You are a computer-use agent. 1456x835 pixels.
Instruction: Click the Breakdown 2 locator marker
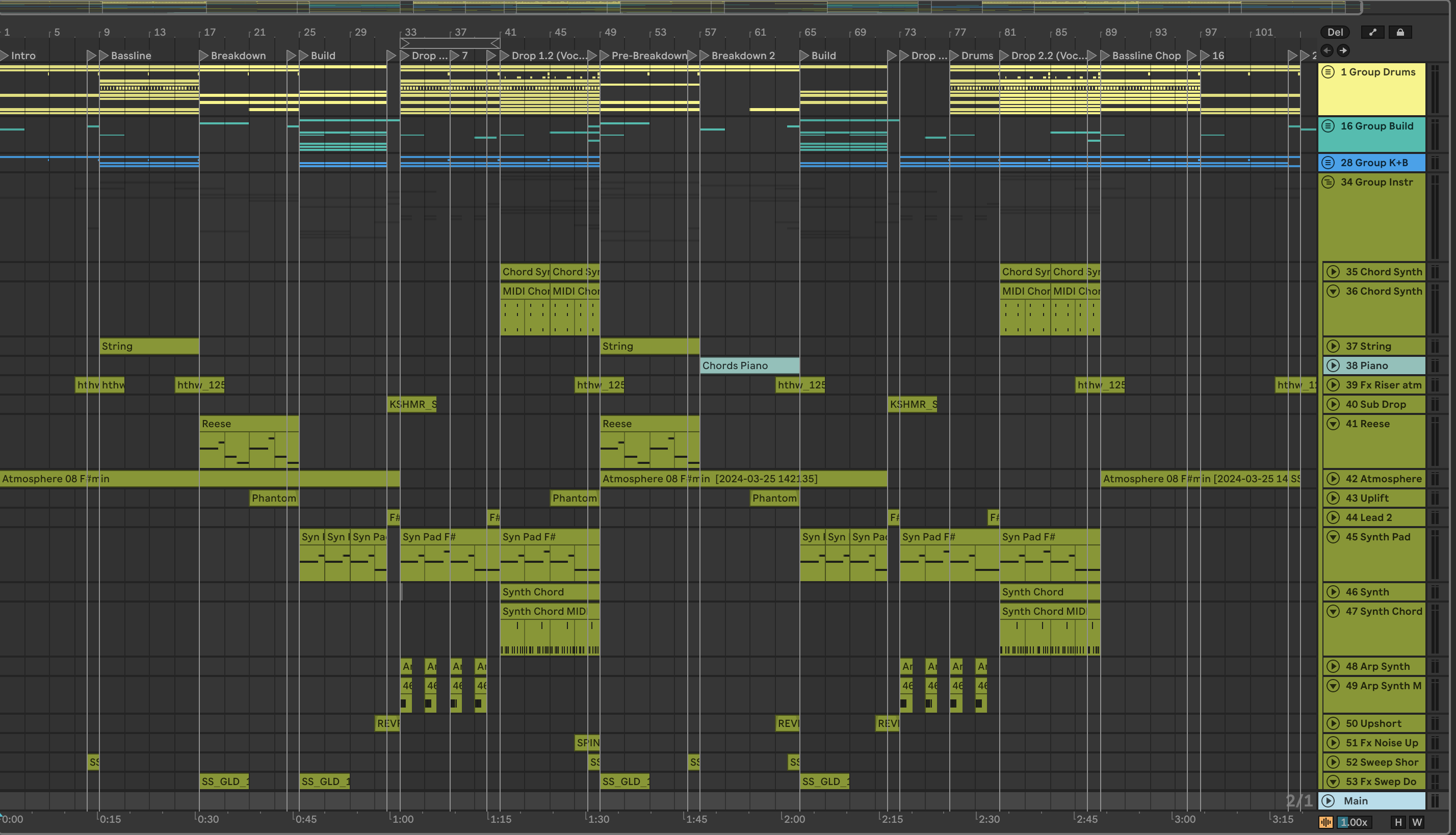coord(704,56)
